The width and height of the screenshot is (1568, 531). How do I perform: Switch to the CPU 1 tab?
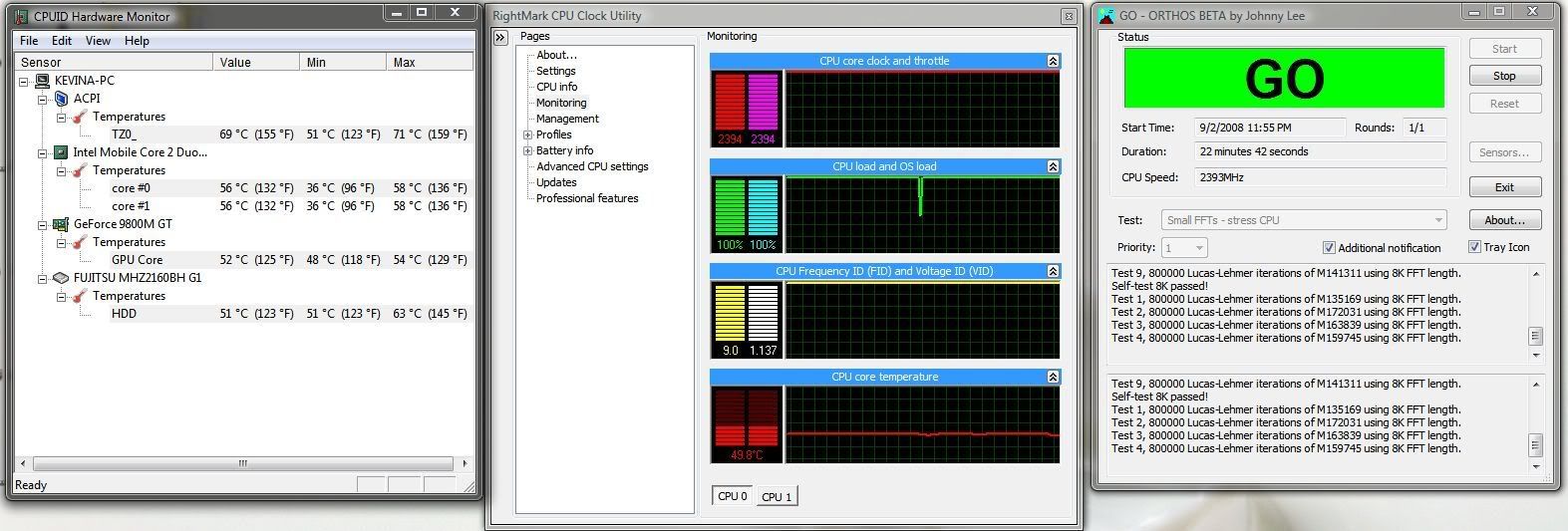tap(777, 497)
